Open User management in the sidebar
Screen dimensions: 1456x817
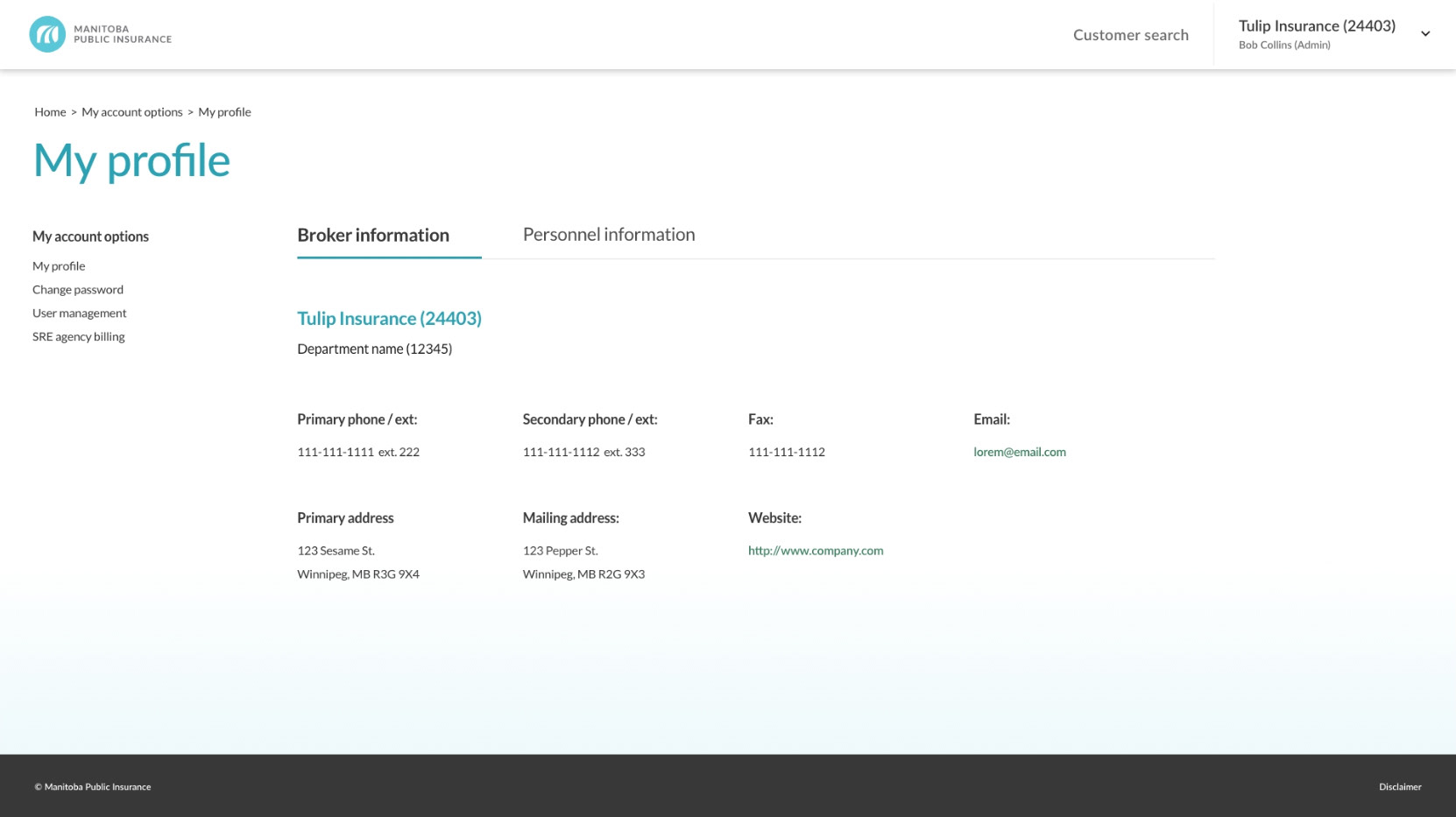point(79,313)
